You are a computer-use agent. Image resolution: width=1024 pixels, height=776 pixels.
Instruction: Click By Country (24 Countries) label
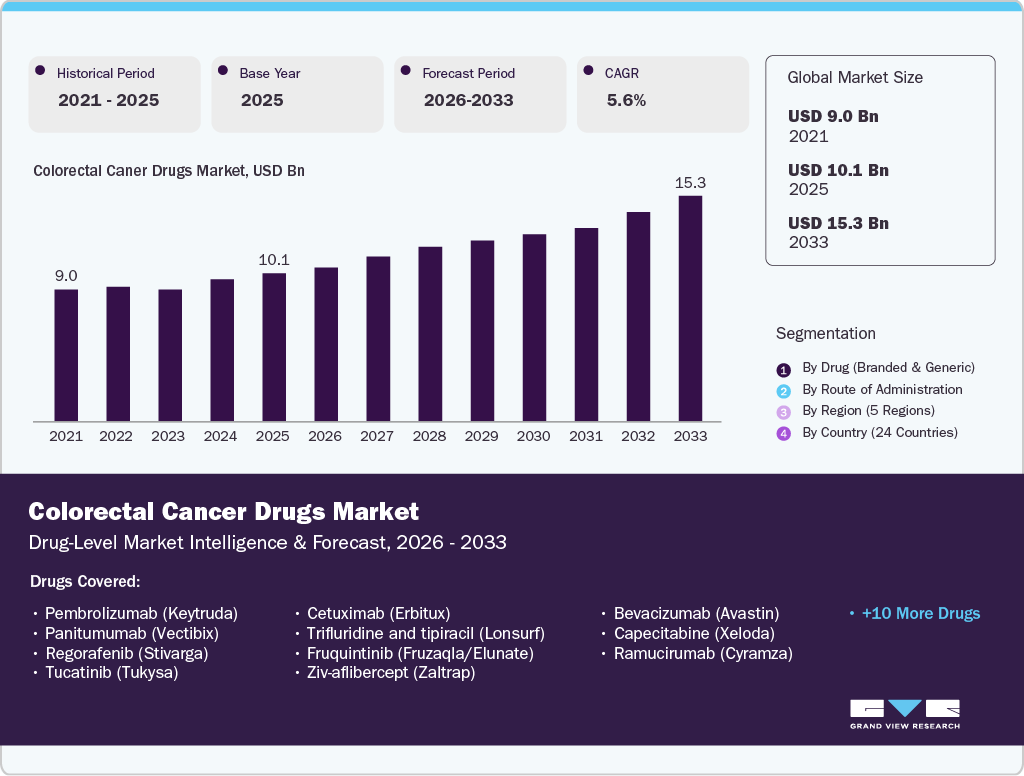tap(880, 432)
